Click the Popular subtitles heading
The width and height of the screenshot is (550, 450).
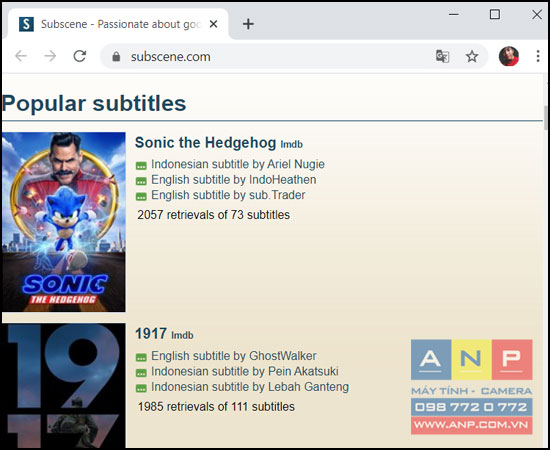[x=94, y=103]
